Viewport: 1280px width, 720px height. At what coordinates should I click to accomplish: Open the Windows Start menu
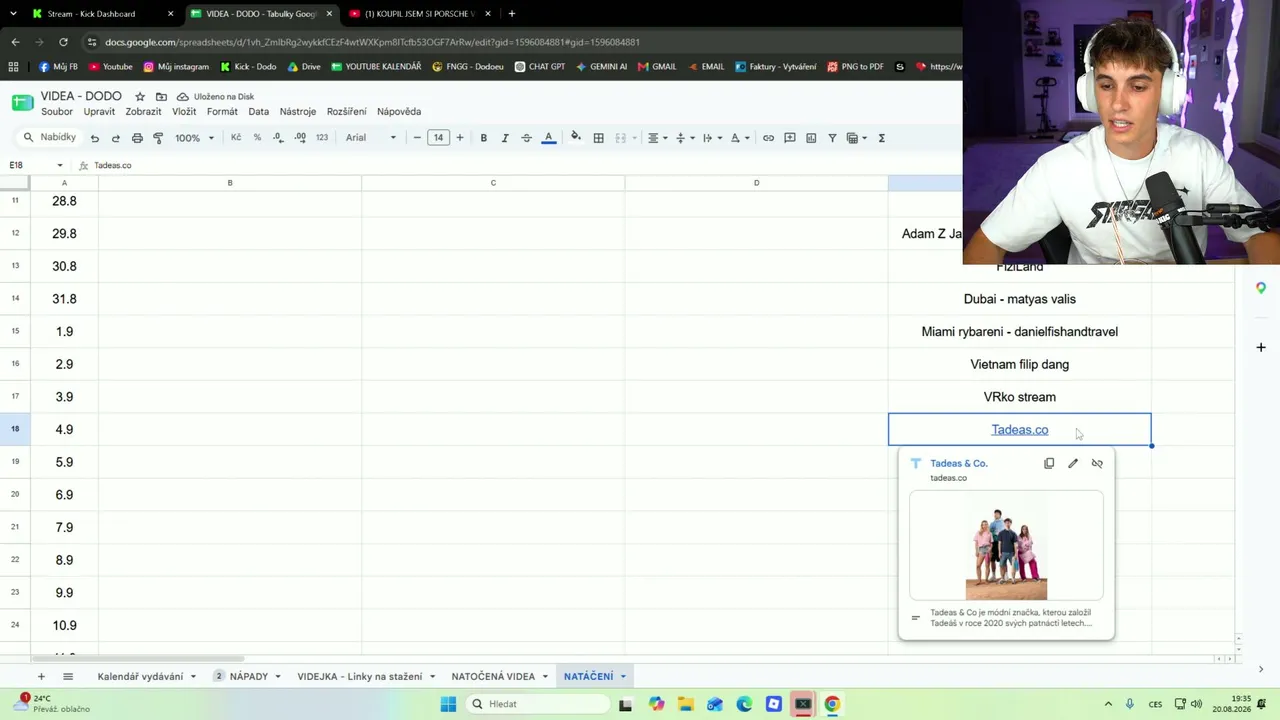(x=448, y=704)
